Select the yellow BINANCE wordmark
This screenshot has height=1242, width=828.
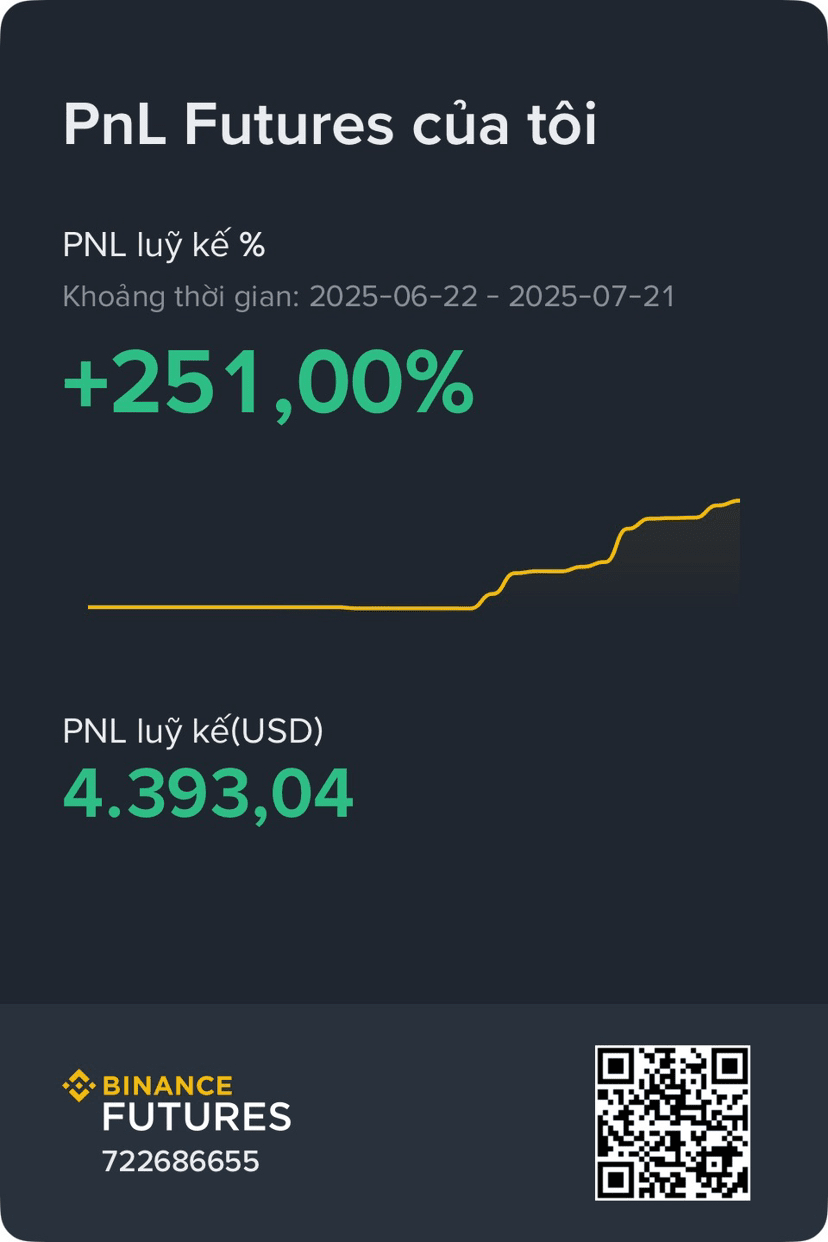click(x=167, y=1086)
